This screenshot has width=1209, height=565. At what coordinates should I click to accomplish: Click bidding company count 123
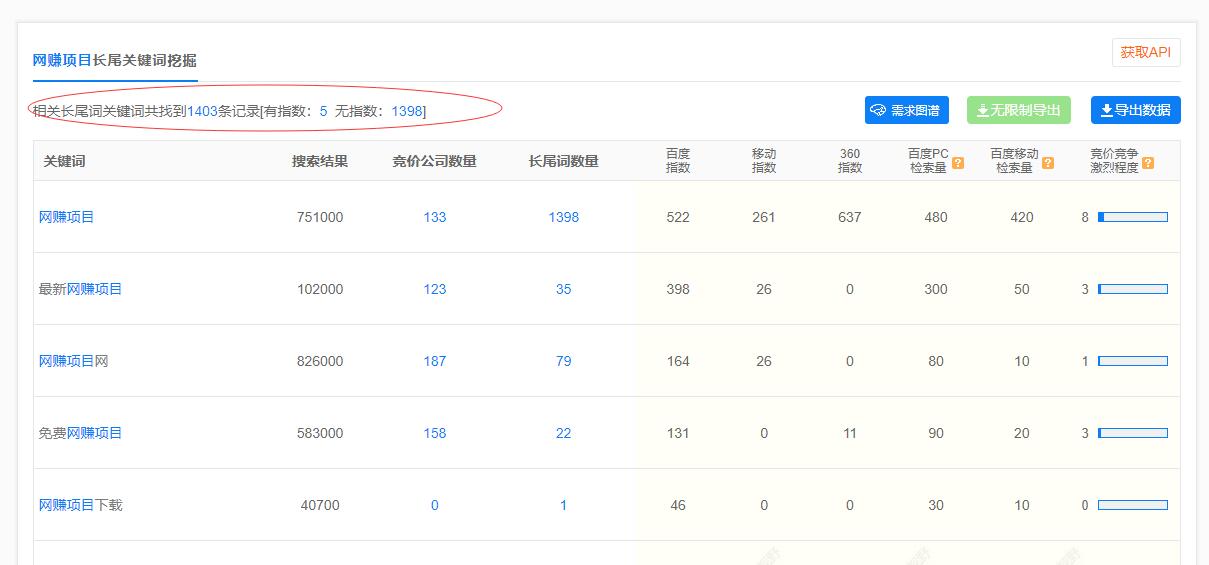point(435,289)
